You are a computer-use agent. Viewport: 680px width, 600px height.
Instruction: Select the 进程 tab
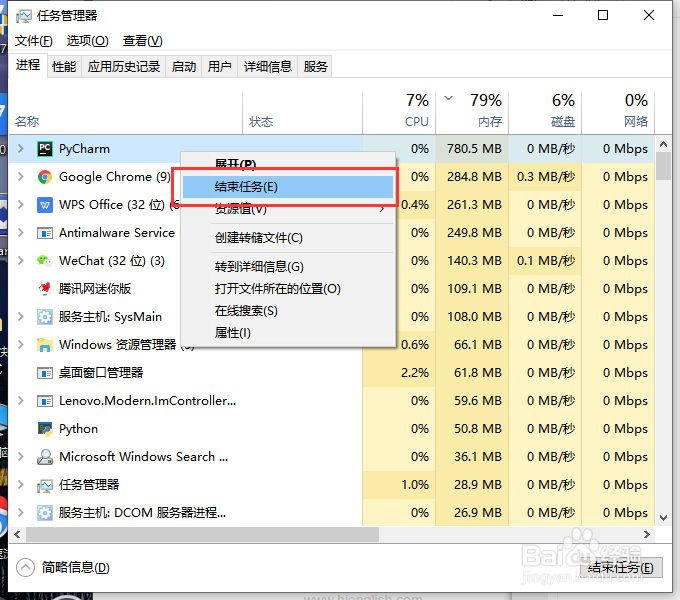[x=28, y=65]
